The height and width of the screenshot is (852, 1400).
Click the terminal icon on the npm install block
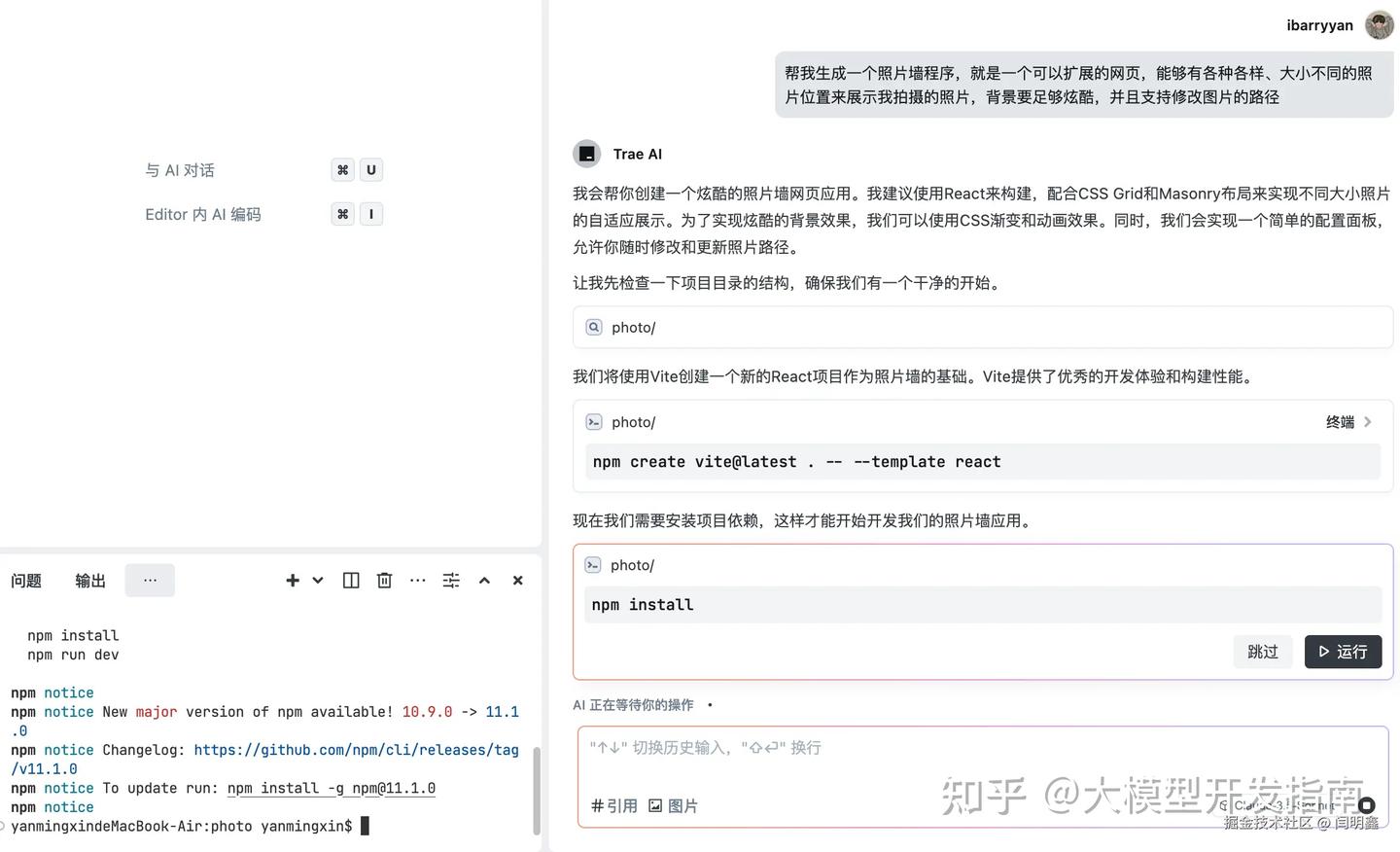tap(593, 564)
